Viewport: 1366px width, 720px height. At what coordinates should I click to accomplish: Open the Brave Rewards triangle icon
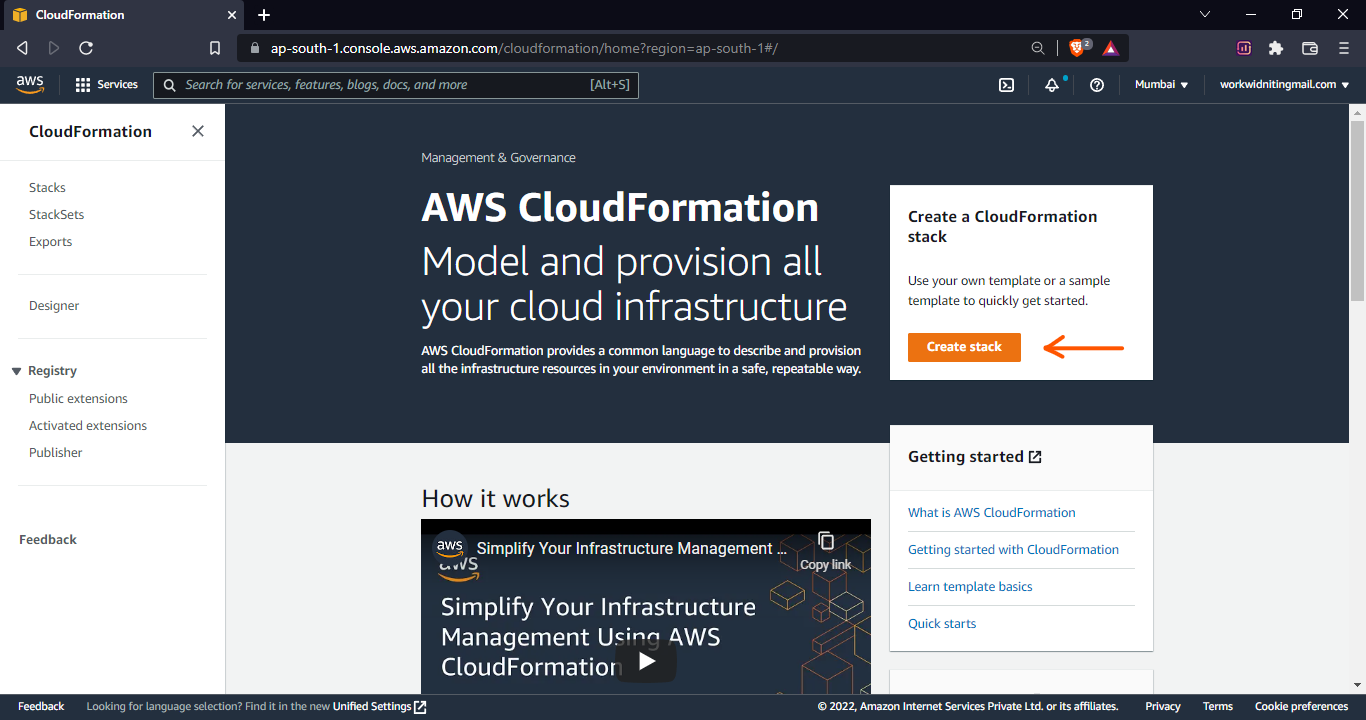pos(1111,48)
